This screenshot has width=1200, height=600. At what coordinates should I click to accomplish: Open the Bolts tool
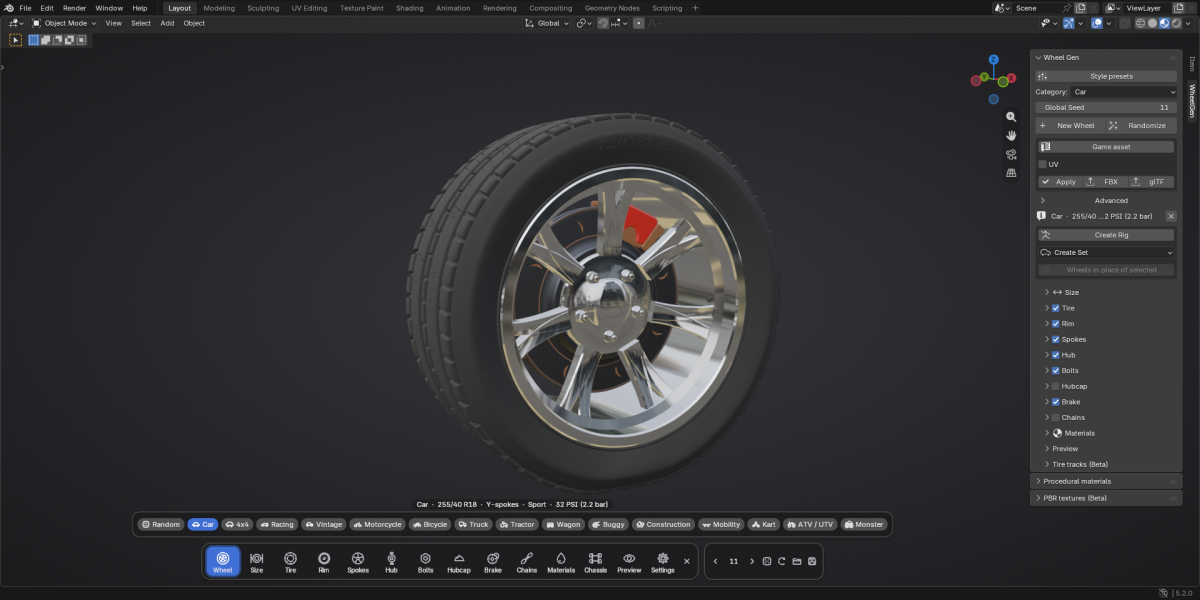(425, 561)
